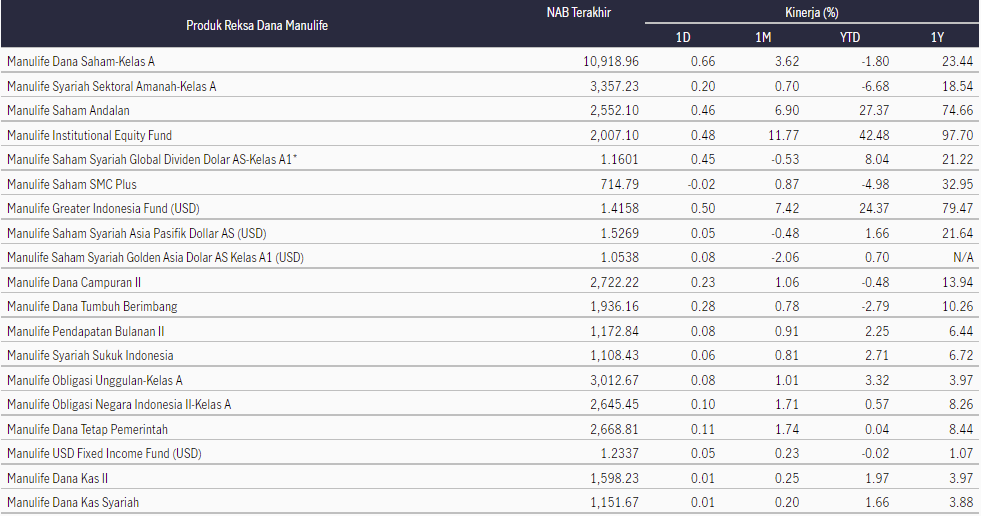Viewport: 981px width, 516px height.
Task: Click the 'NAB Terakhir' column header
Action: click(x=579, y=13)
